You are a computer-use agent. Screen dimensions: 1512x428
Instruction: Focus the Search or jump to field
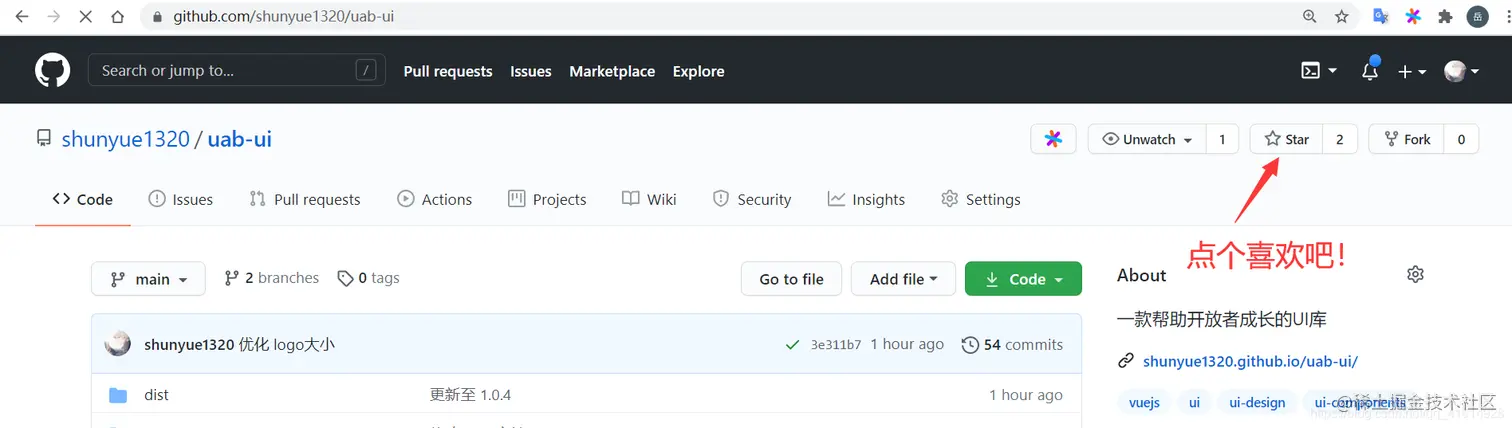tap(237, 70)
